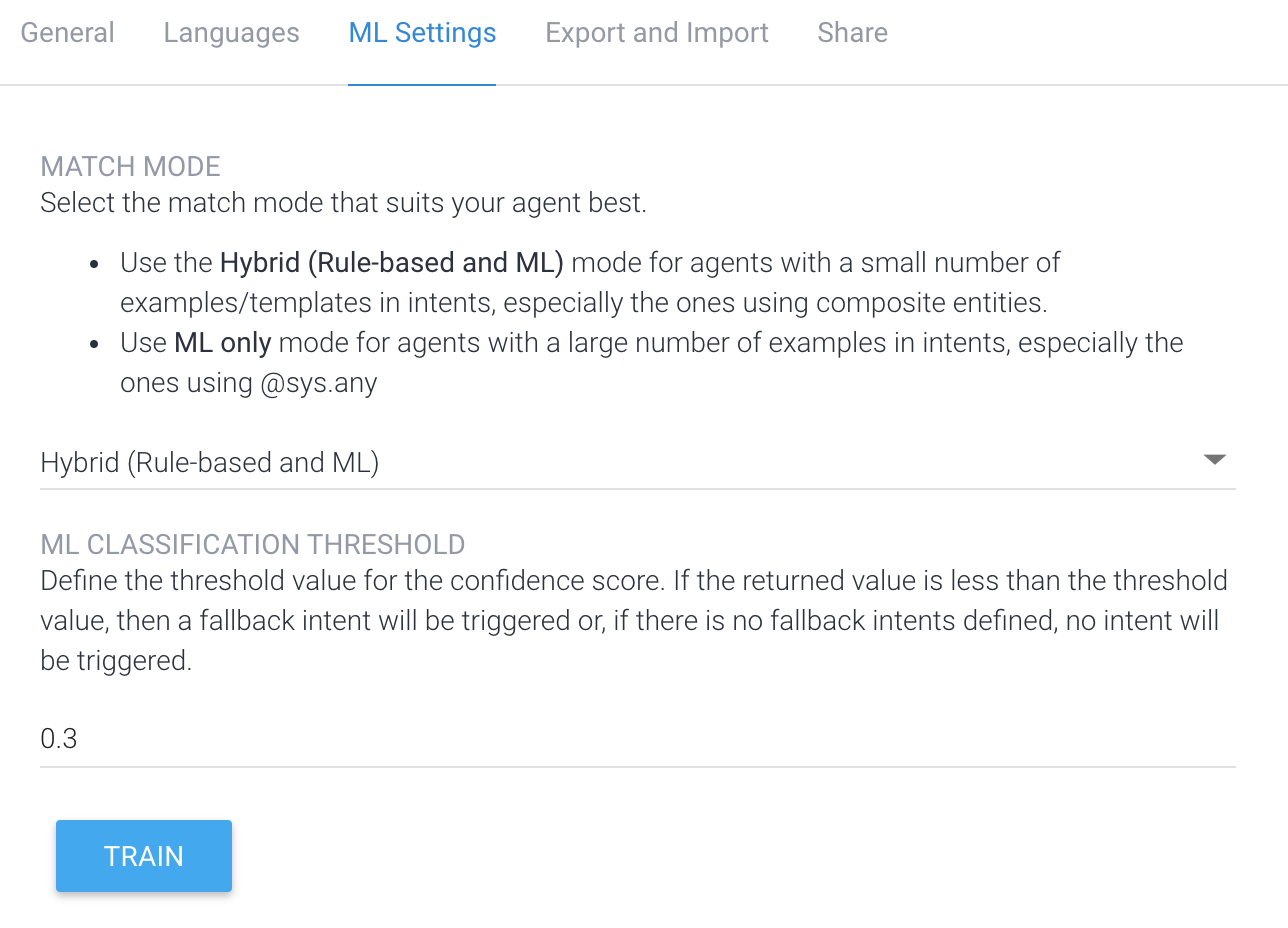
Task: Switch to the Languages tab
Action: [231, 33]
